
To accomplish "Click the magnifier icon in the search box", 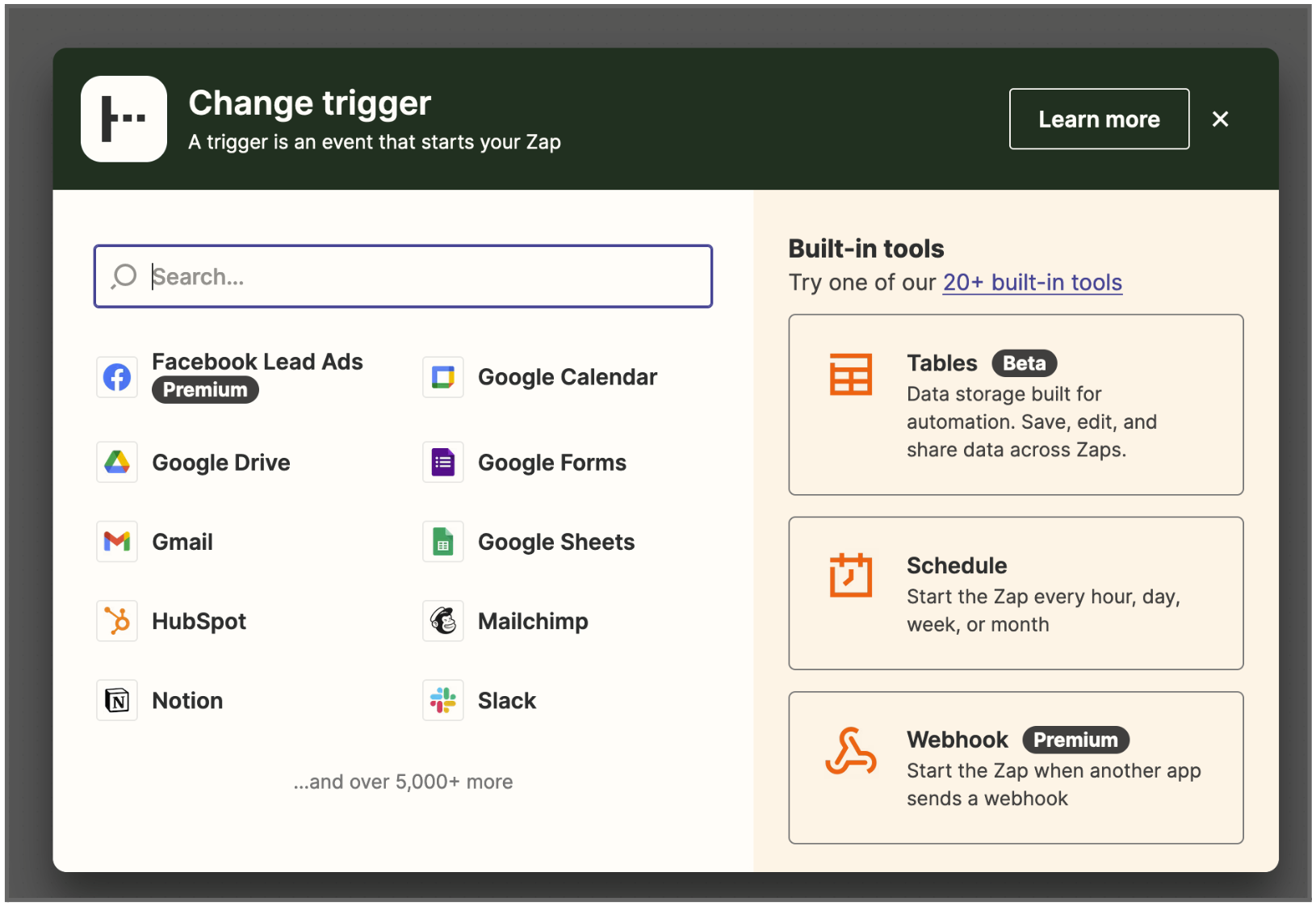I will pos(124,276).
